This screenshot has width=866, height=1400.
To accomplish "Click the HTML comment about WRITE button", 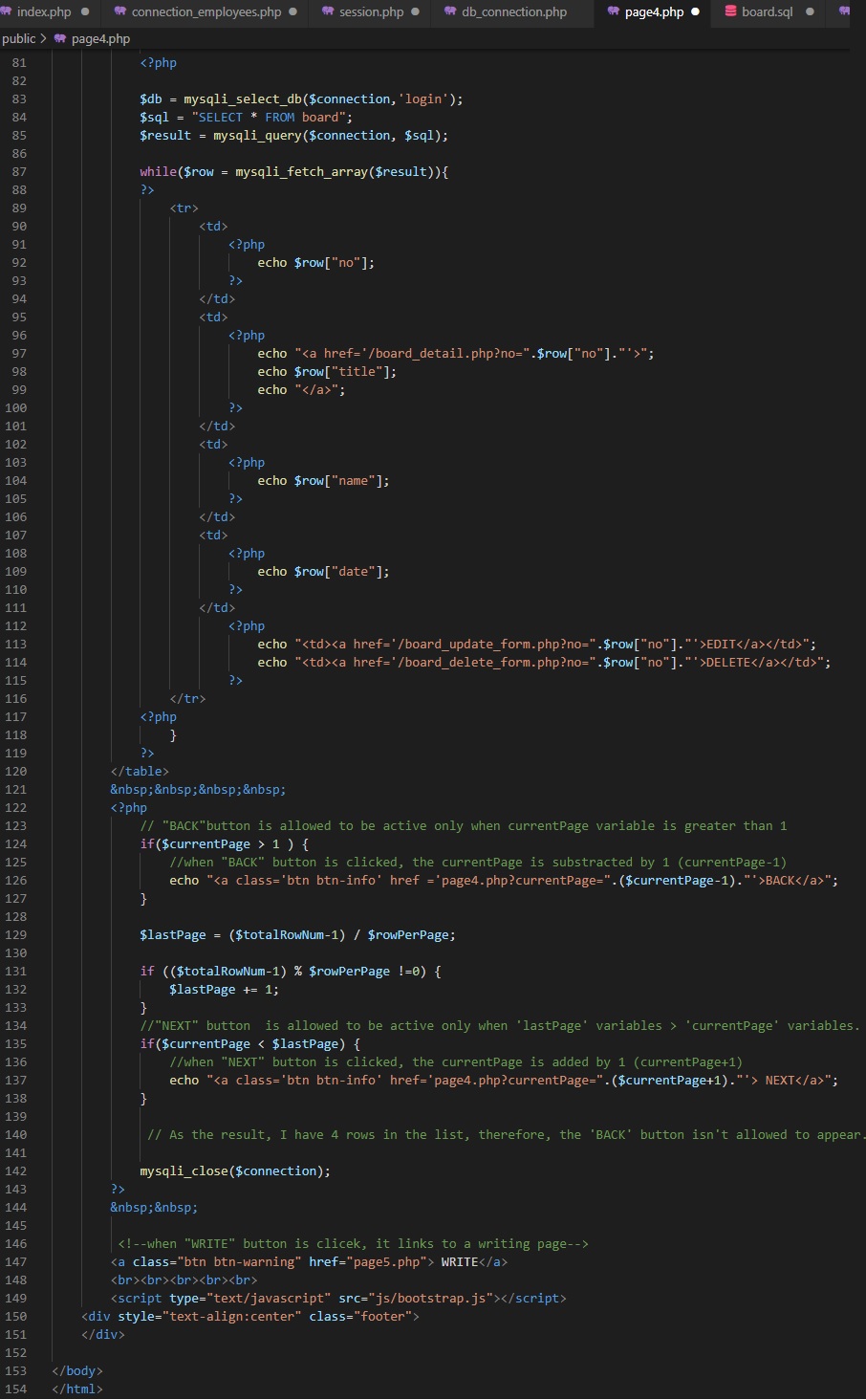I will 354,1244.
